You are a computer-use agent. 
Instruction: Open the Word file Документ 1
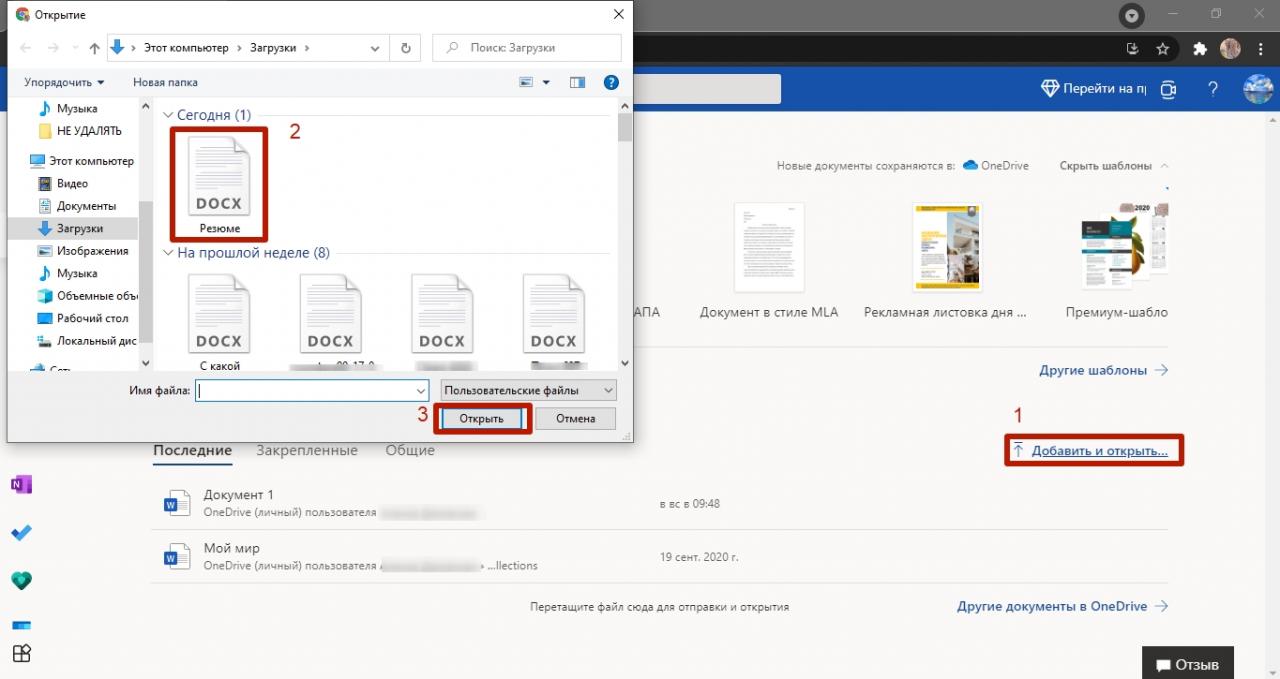click(238, 495)
